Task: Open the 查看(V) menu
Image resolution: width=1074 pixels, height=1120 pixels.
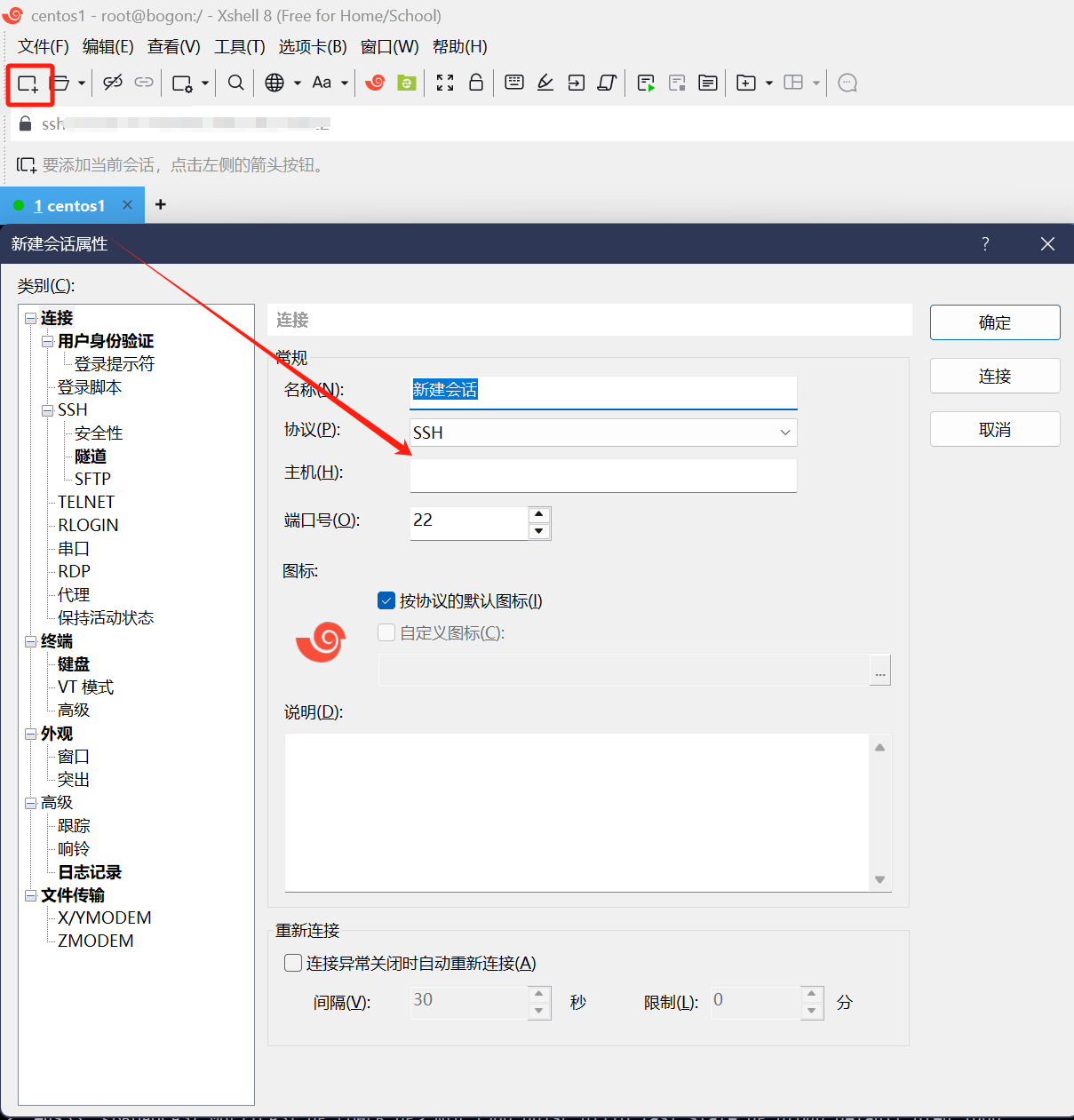Action: click(x=174, y=47)
